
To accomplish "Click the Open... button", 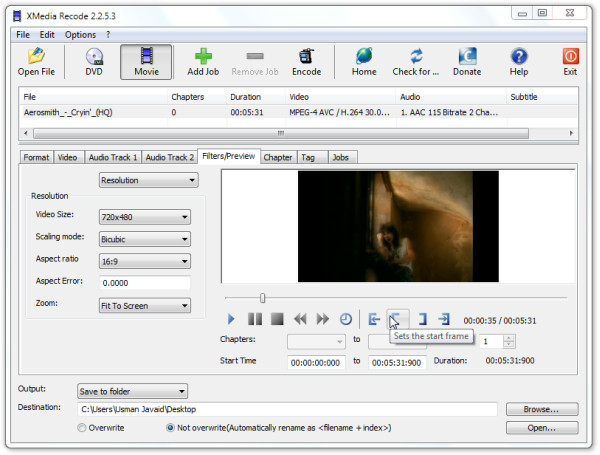I will click(542, 428).
